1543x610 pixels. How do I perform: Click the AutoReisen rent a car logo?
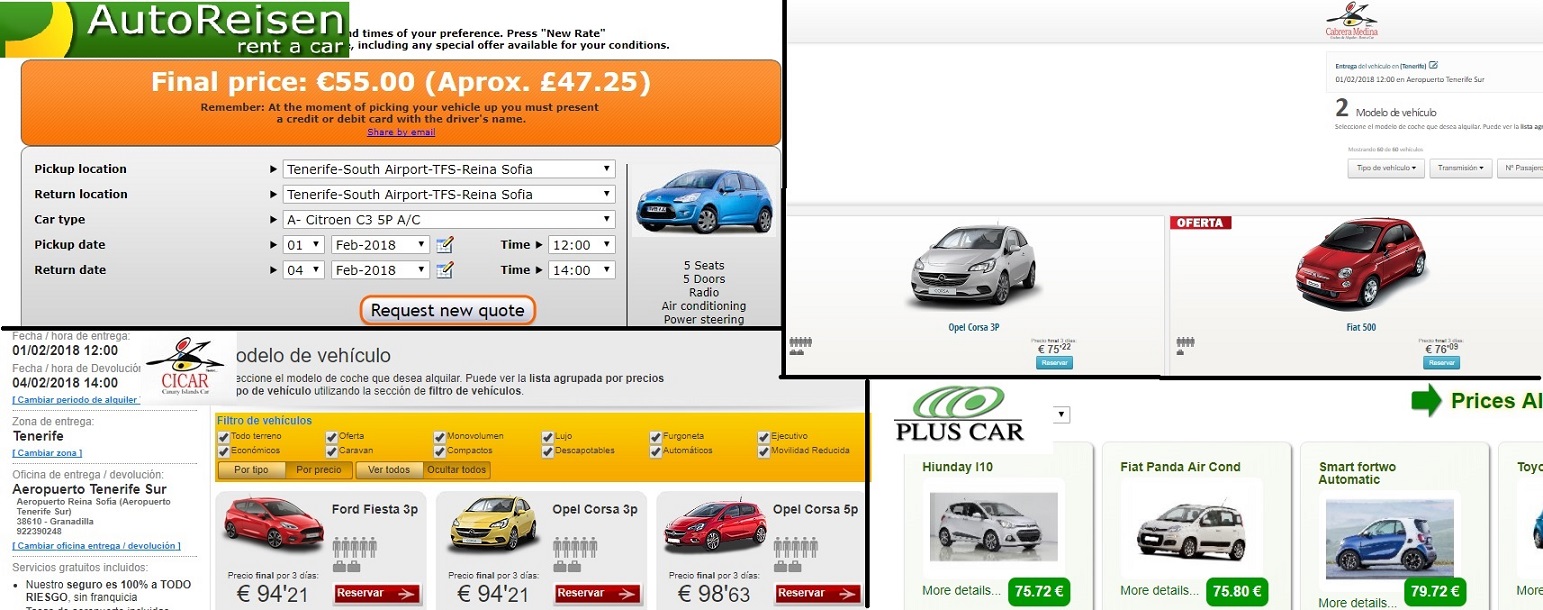point(174,29)
